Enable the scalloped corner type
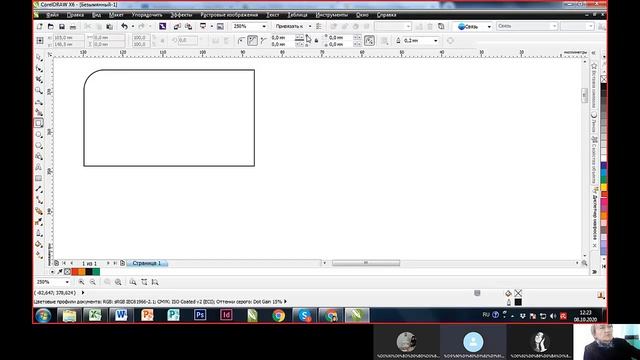 click(x=252, y=40)
